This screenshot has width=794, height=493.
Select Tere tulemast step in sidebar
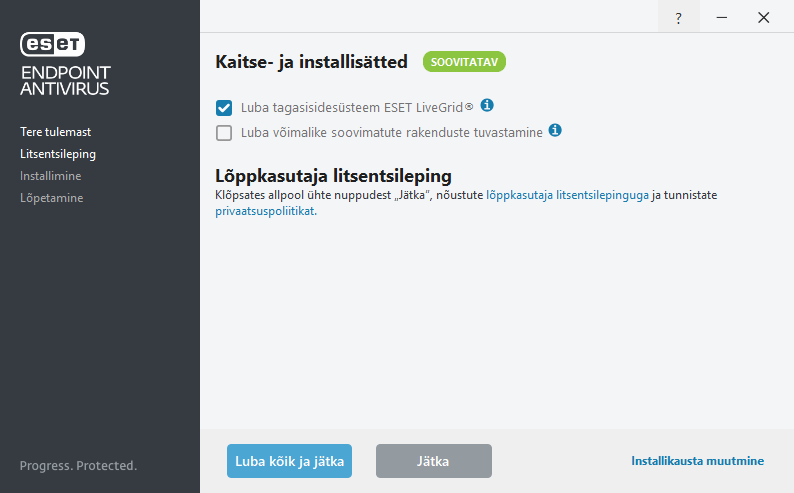pos(56,132)
